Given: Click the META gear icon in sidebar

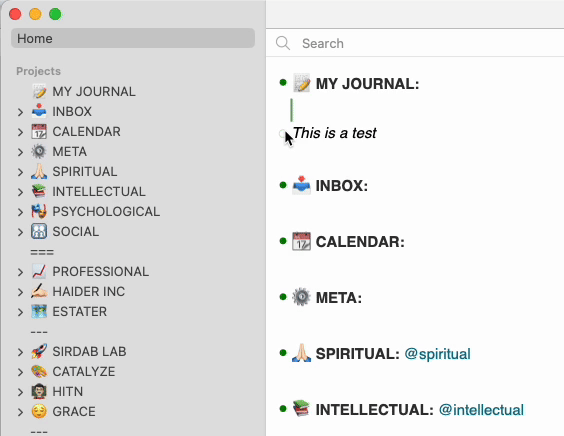Looking at the screenshot, I should (x=39, y=151).
